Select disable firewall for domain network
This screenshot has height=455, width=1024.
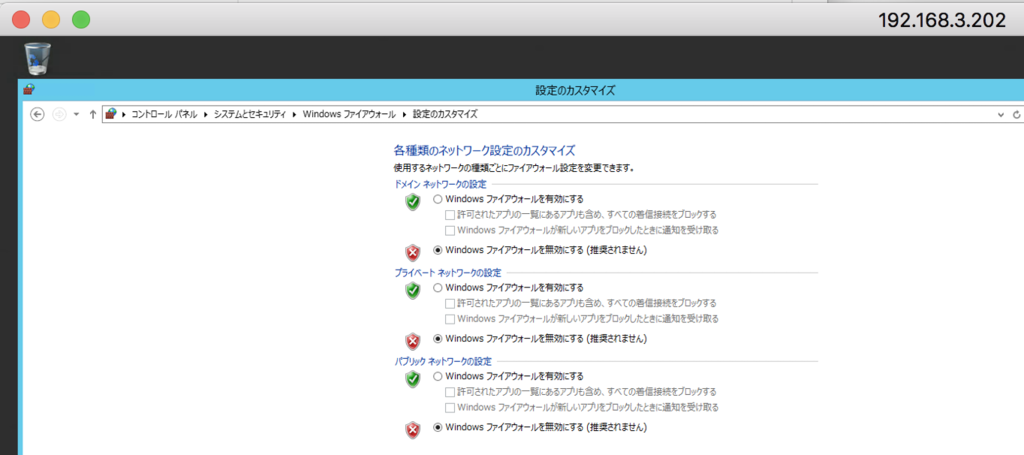[x=438, y=249]
